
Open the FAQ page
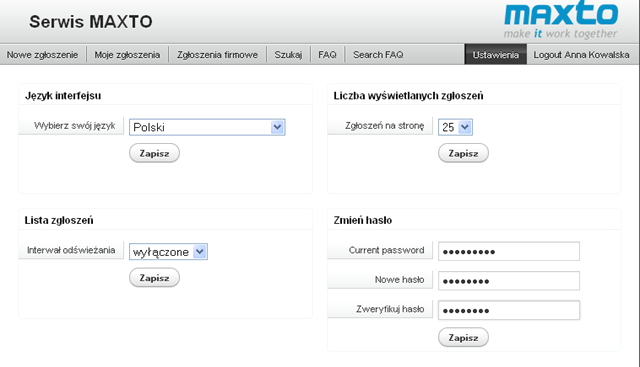coord(327,55)
